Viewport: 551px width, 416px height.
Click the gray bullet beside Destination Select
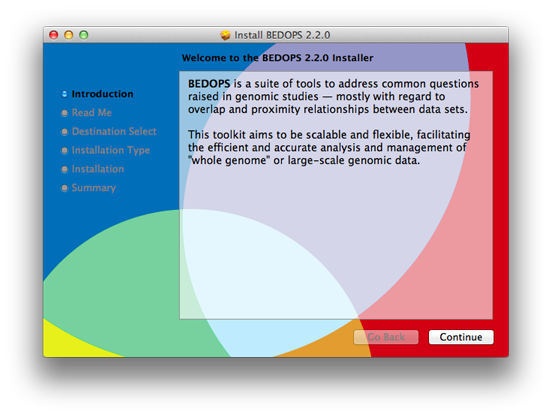point(64,132)
